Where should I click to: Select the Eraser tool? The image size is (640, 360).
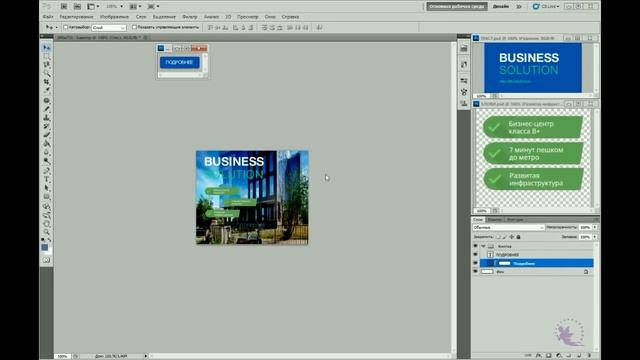click(47, 135)
